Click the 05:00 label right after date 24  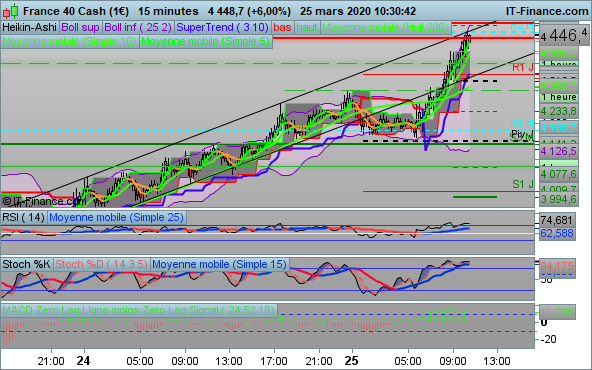pos(140,361)
